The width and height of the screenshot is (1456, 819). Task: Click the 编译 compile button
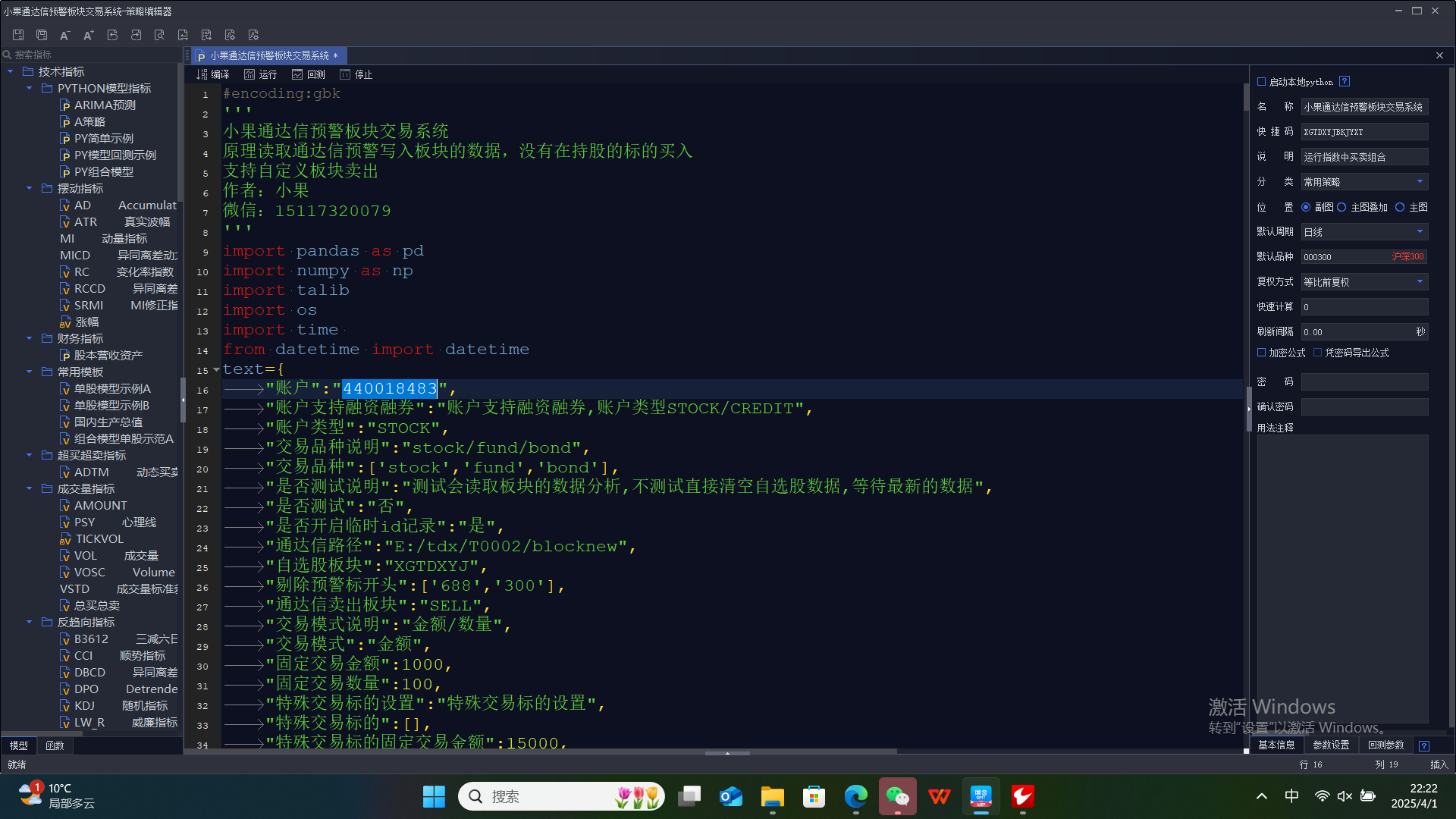click(x=212, y=74)
